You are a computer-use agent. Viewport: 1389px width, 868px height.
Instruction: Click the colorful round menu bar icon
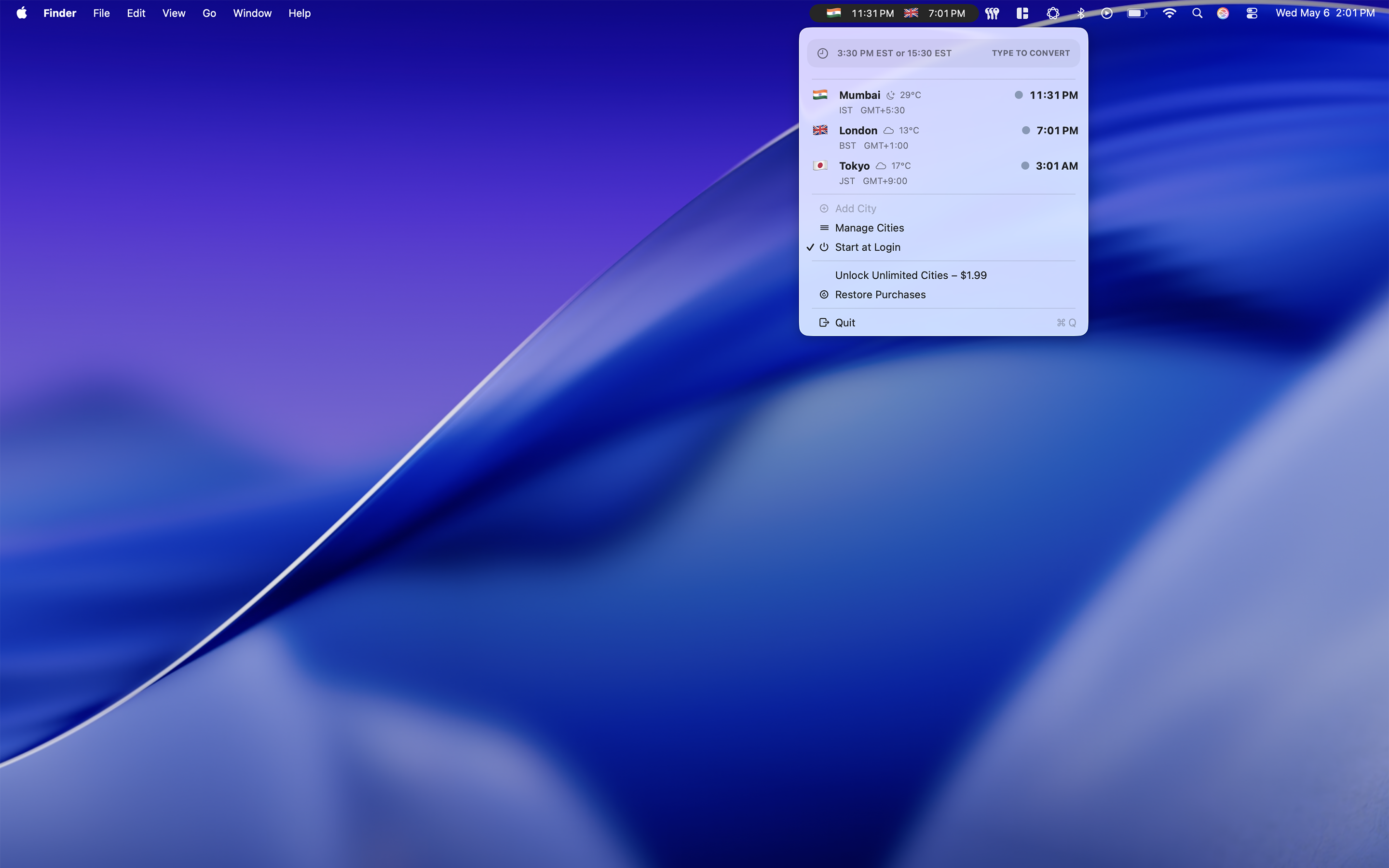(x=1223, y=13)
